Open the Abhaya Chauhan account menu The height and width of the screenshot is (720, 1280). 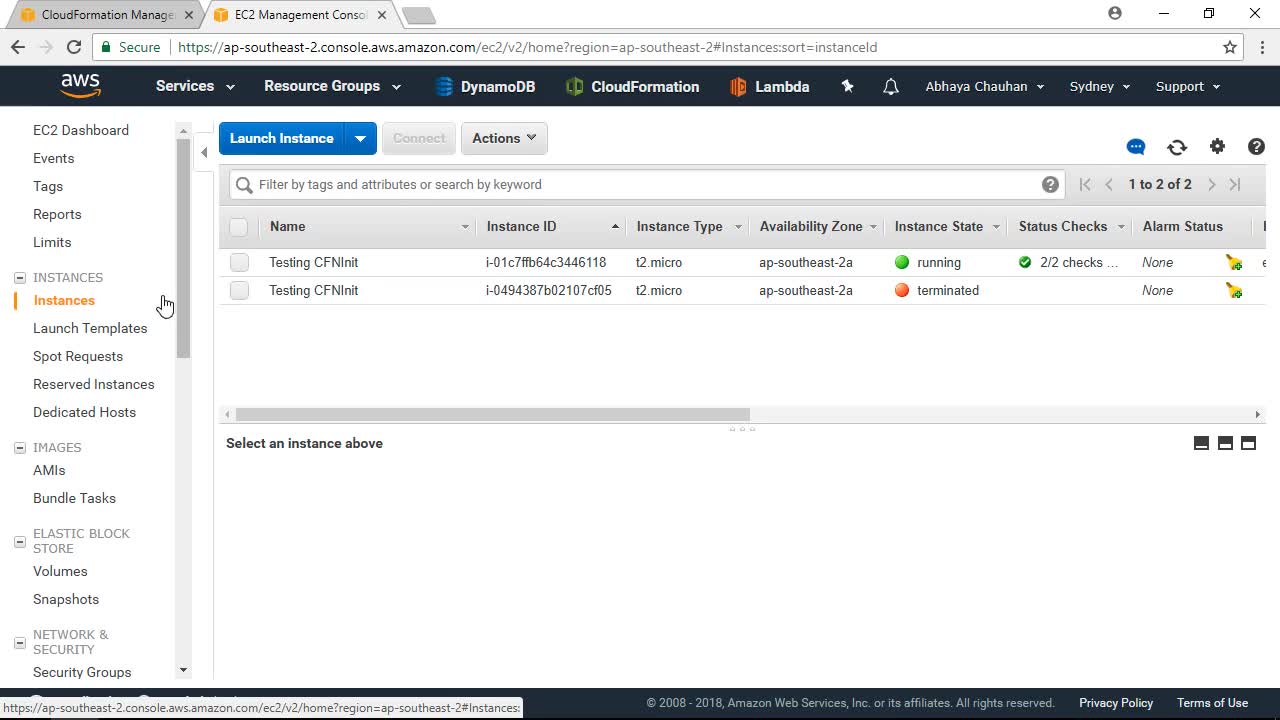(985, 86)
